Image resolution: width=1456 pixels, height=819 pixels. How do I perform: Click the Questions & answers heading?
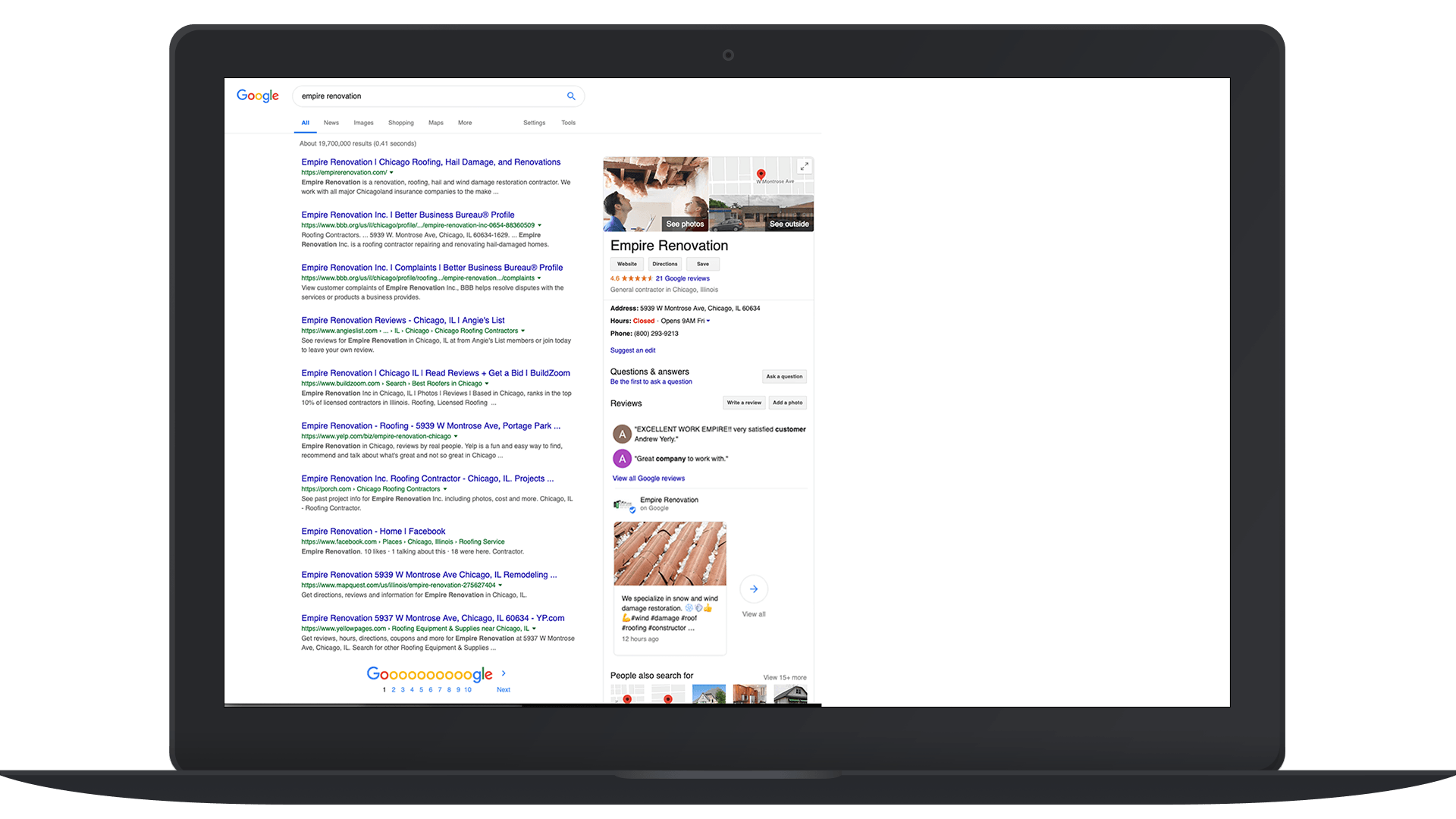(650, 372)
